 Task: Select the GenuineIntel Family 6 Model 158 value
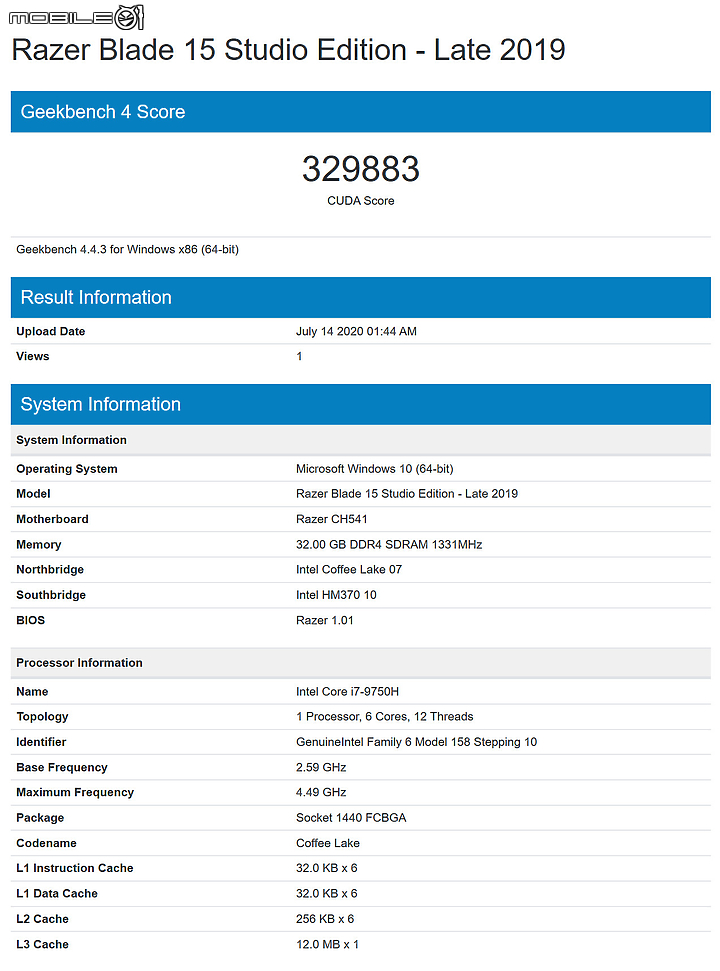416,742
